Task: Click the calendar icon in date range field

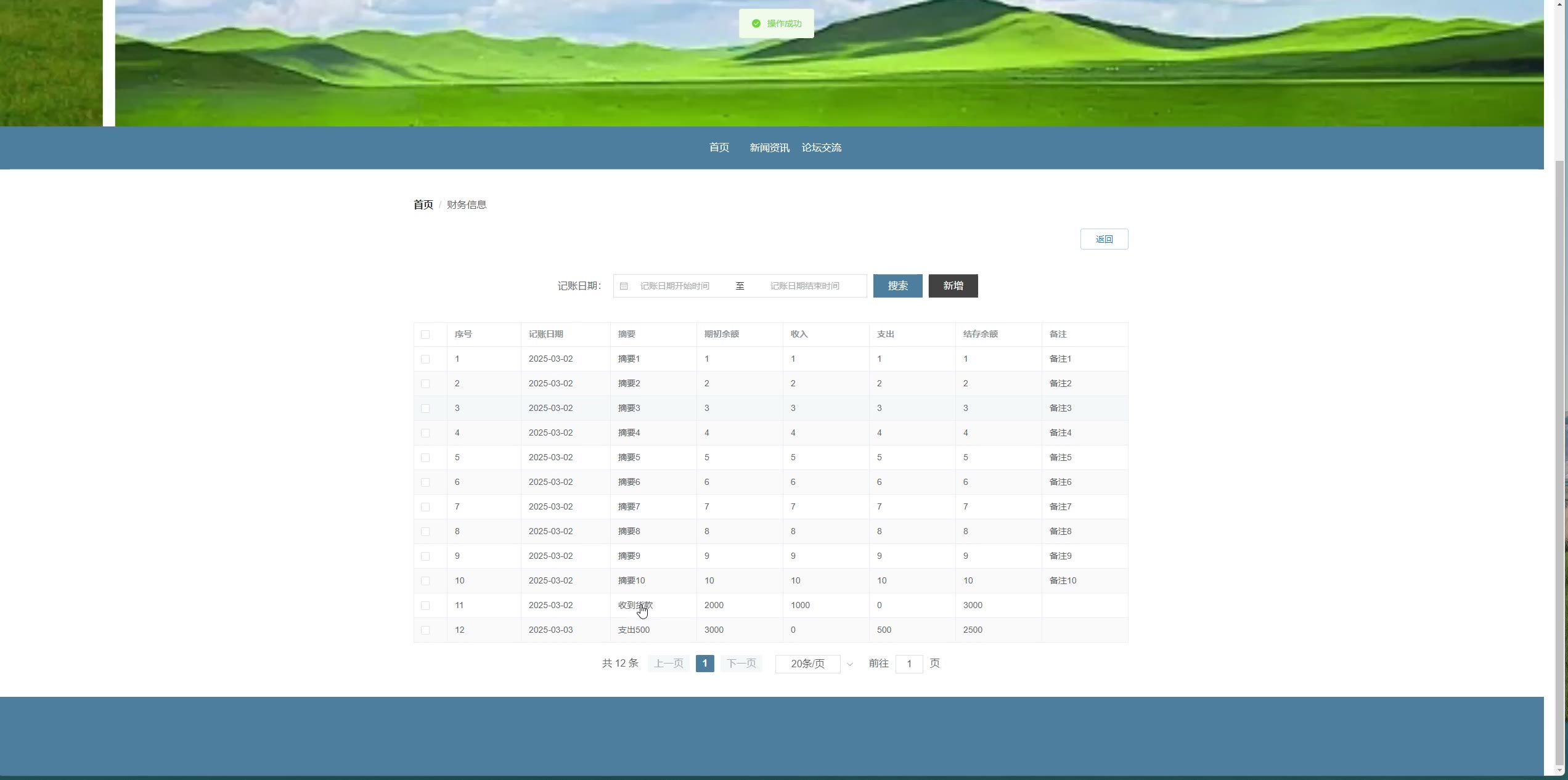Action: pos(624,286)
